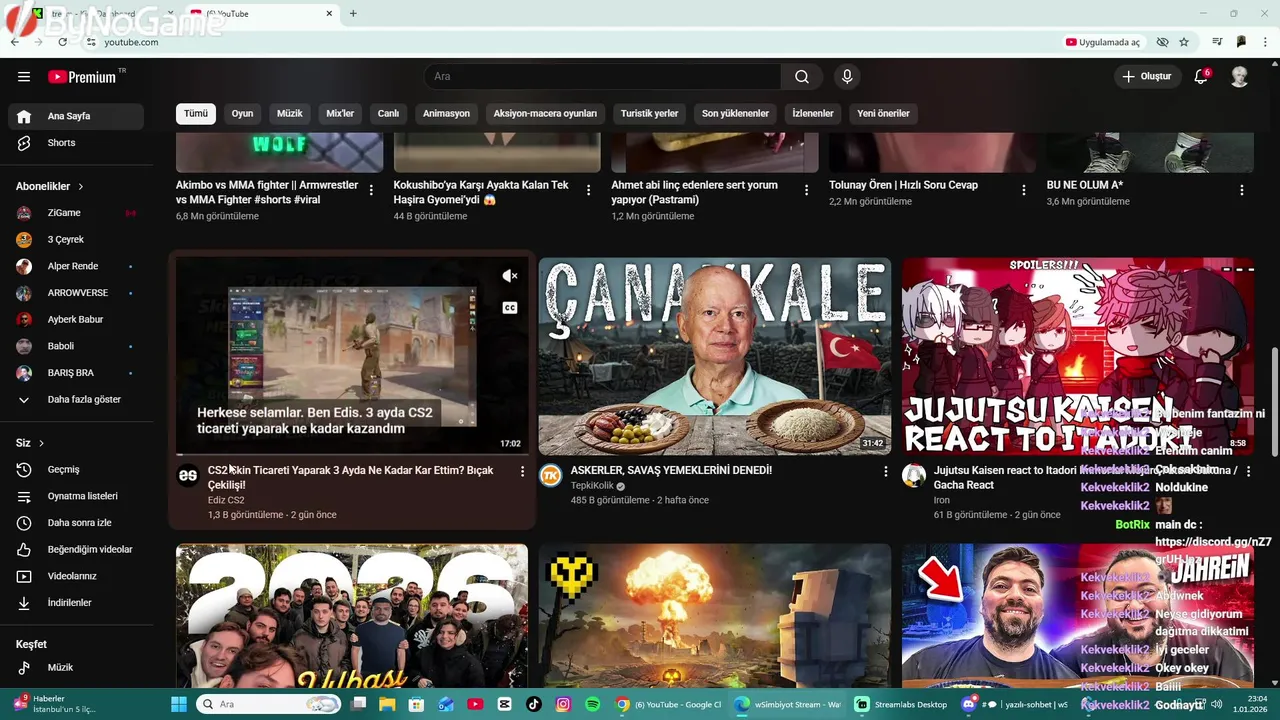Viewport: 1280px width, 720px height.
Task: Select the Müzik filter chip
Action: click(290, 113)
